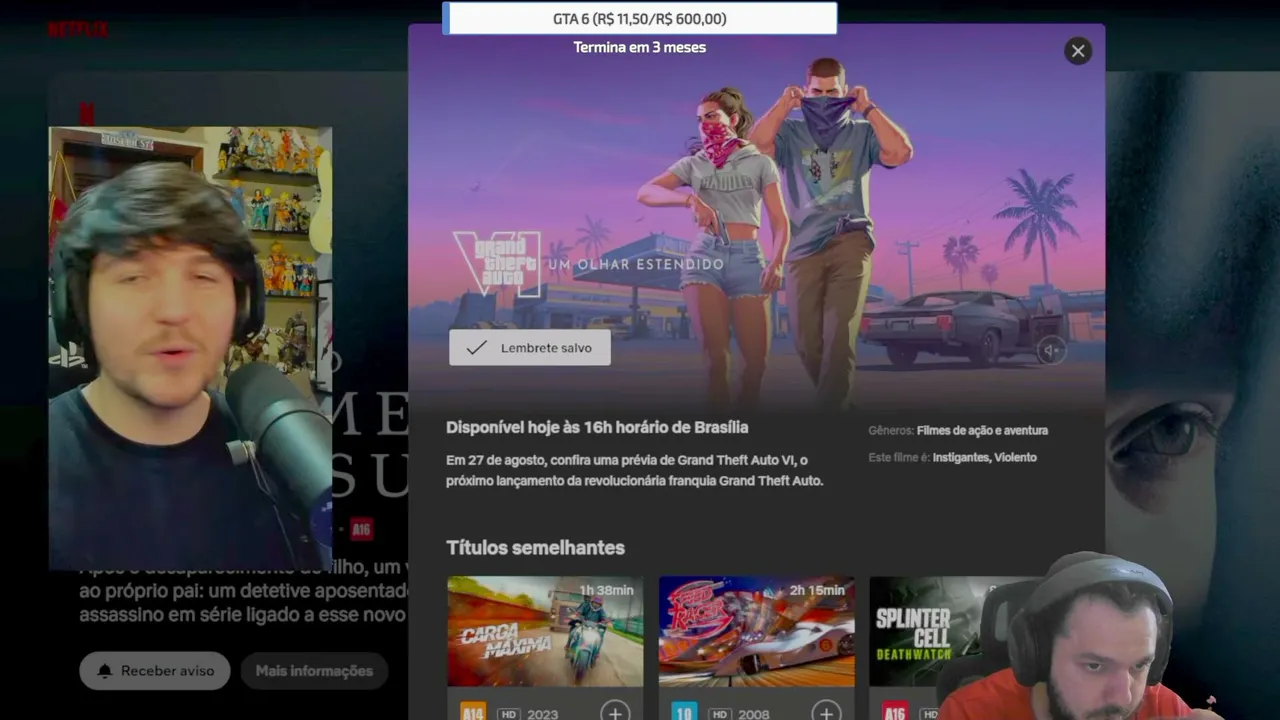Click the 'Em 27 de agosto' description text
This screenshot has height=720, width=1280.
tap(634, 470)
